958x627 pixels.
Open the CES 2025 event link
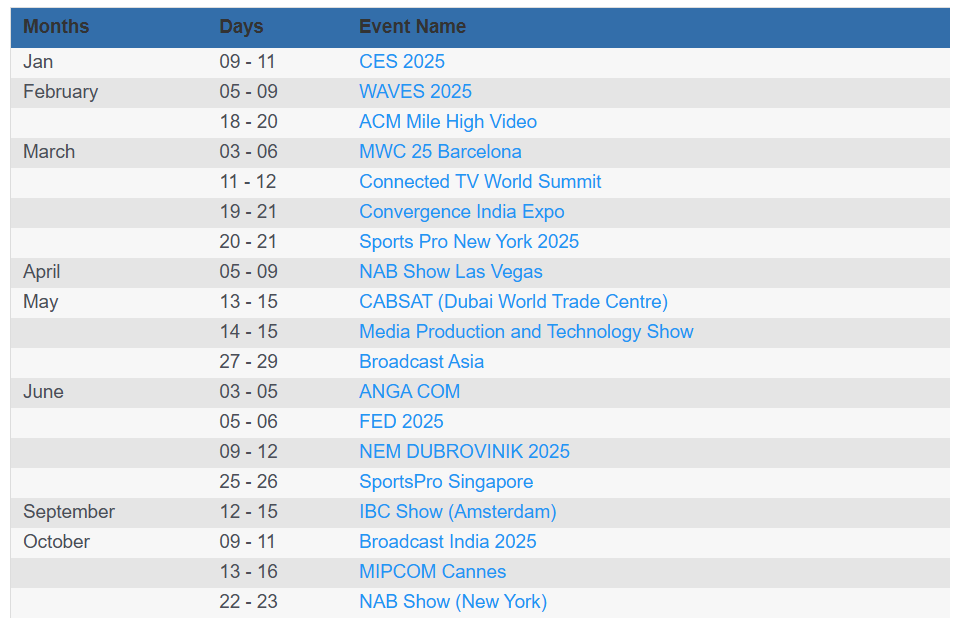[x=401, y=62]
